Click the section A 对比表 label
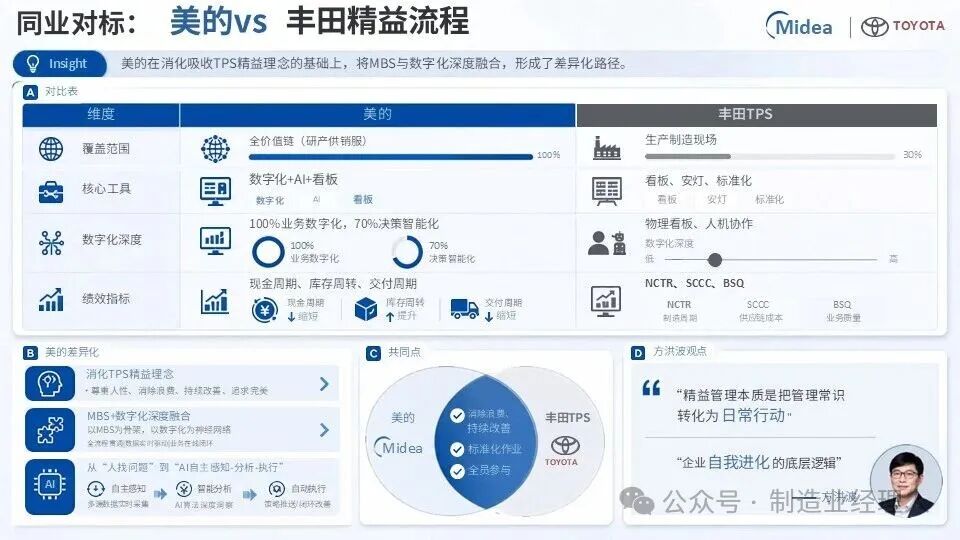This screenshot has height=540, width=960. coord(51,92)
